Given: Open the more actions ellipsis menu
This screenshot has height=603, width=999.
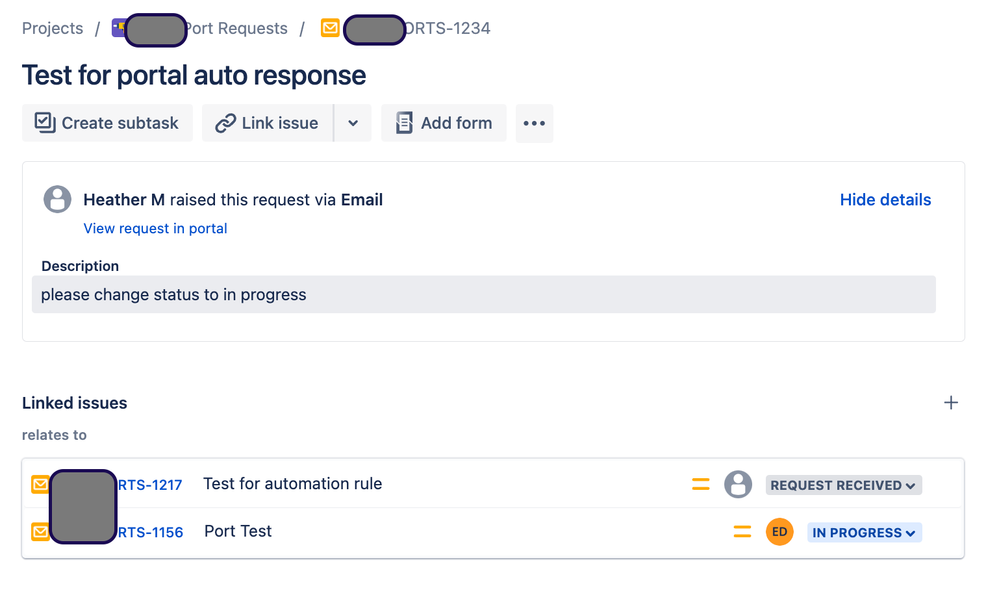Looking at the screenshot, I should click(534, 123).
